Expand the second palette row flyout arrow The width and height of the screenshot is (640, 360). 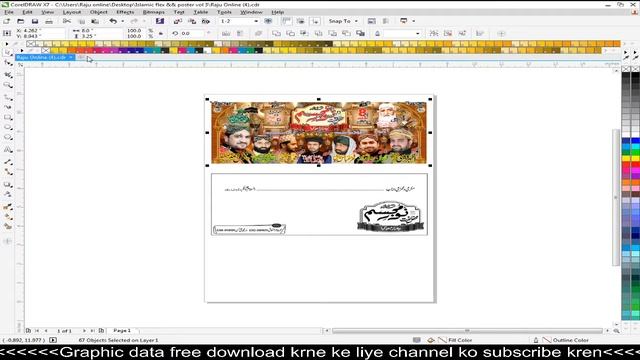pos(22,51)
